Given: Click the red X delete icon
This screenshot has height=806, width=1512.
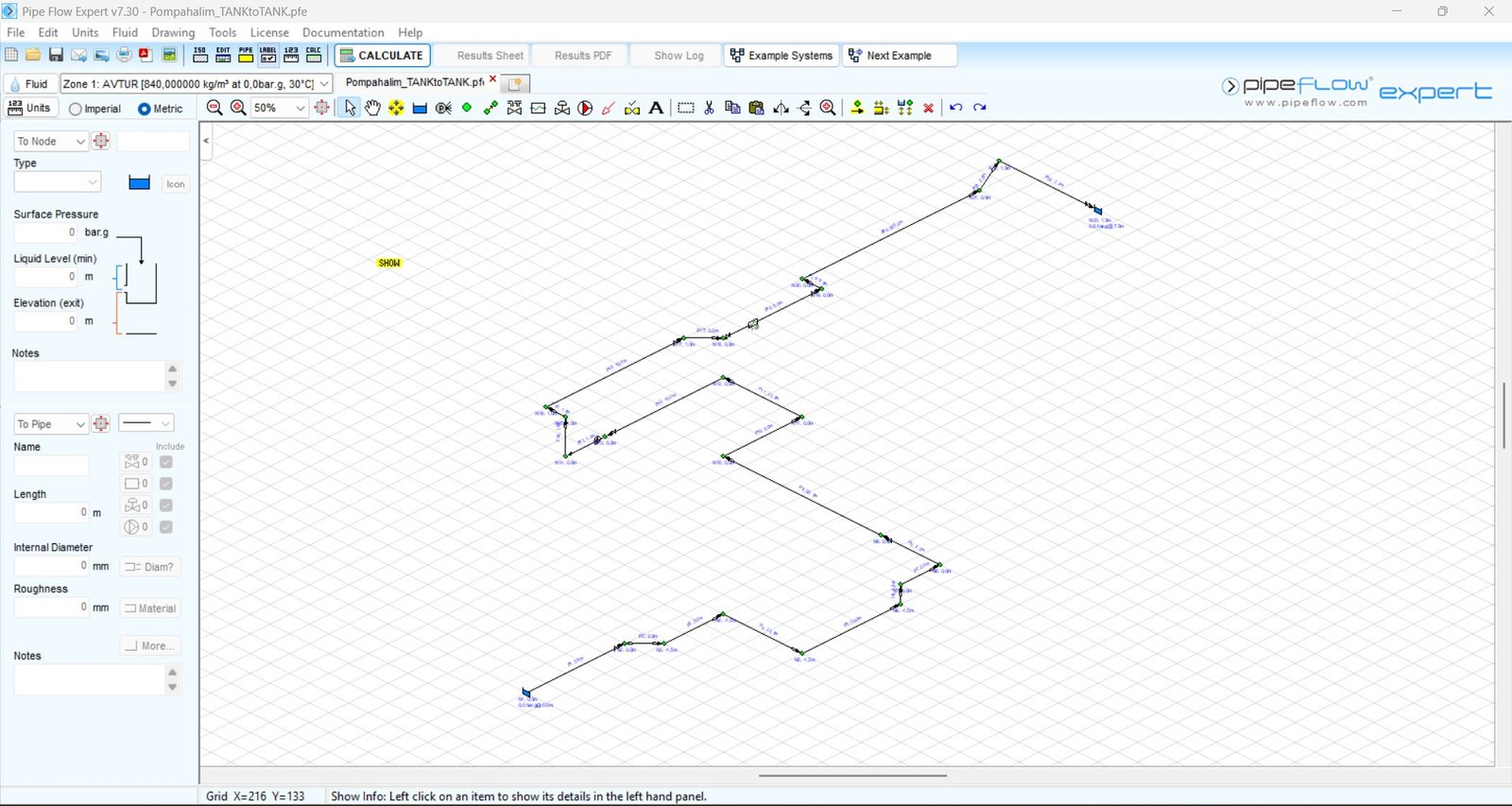Looking at the screenshot, I should click(x=928, y=108).
